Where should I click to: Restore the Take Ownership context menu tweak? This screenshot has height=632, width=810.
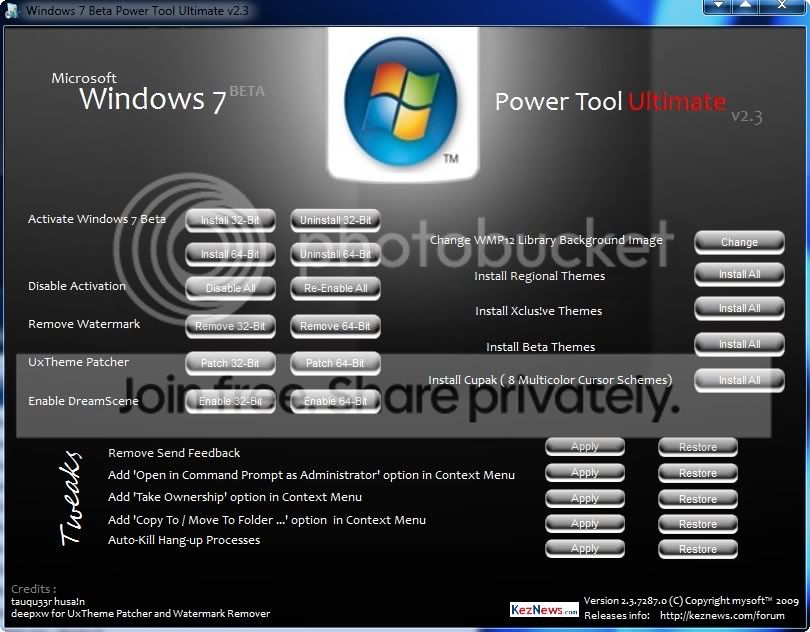pos(697,499)
